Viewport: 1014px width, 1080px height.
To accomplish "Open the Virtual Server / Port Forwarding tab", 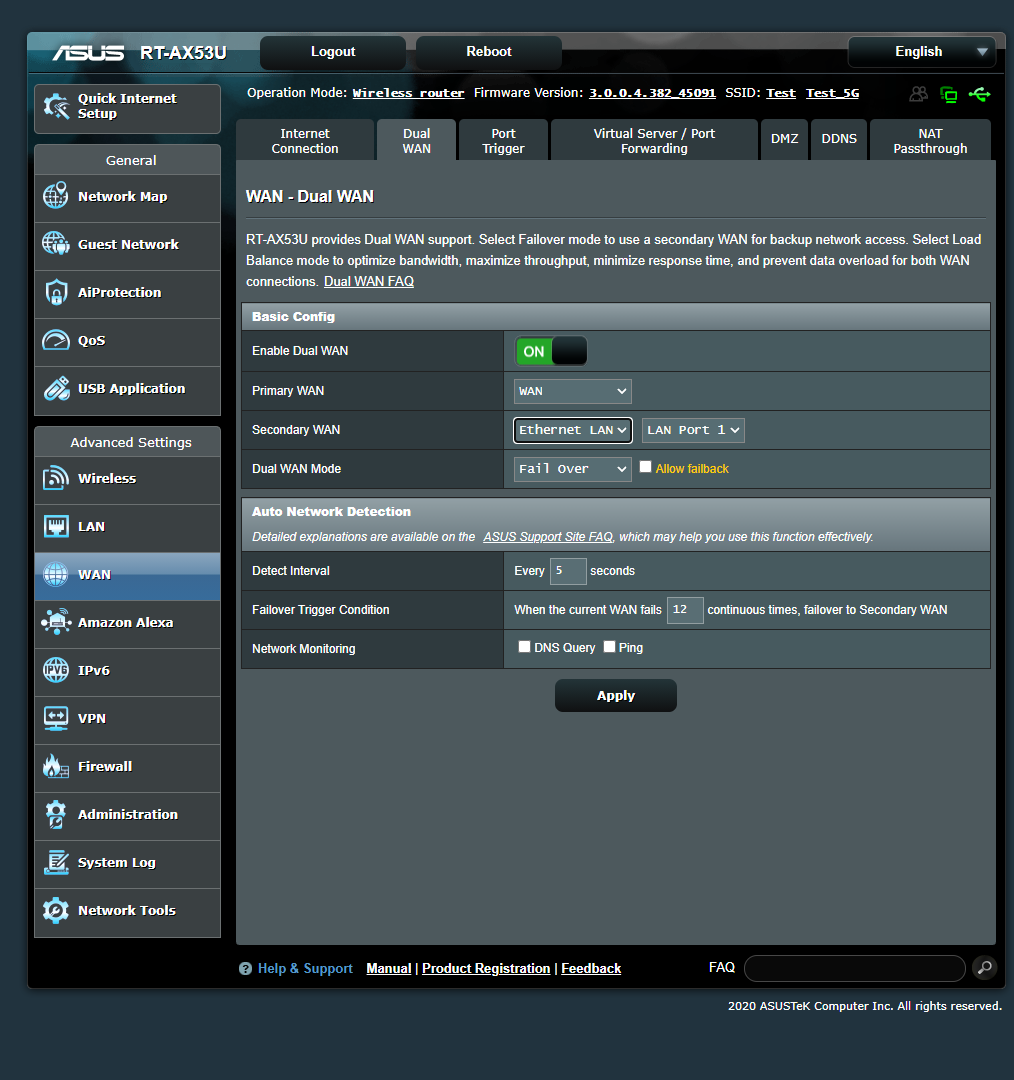I will coord(654,139).
